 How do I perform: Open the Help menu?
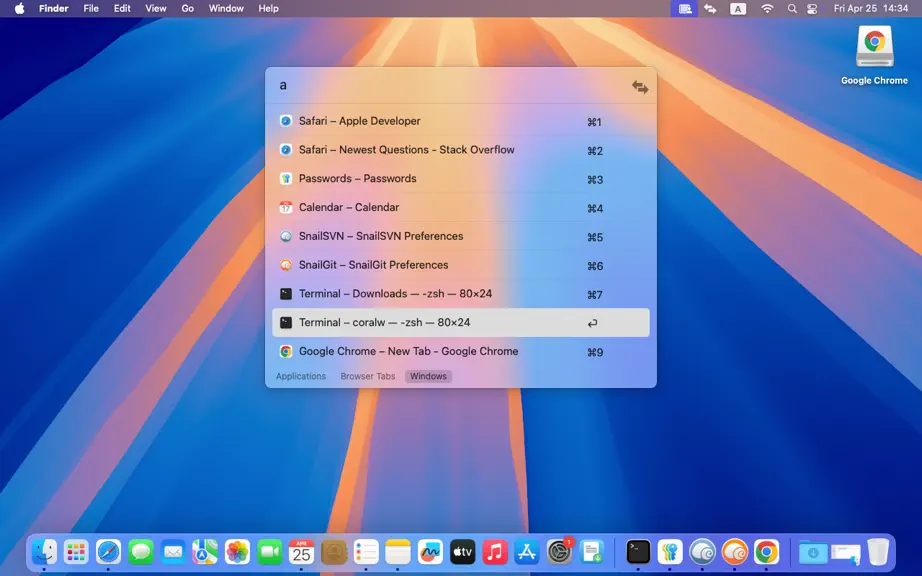[269, 8]
